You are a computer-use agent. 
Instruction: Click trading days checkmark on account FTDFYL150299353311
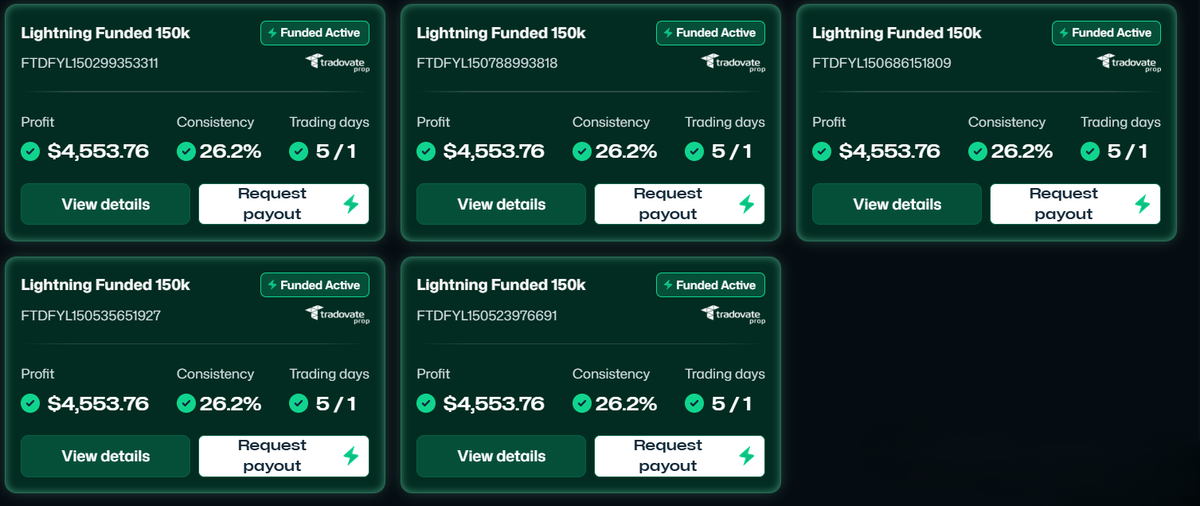tap(299, 152)
